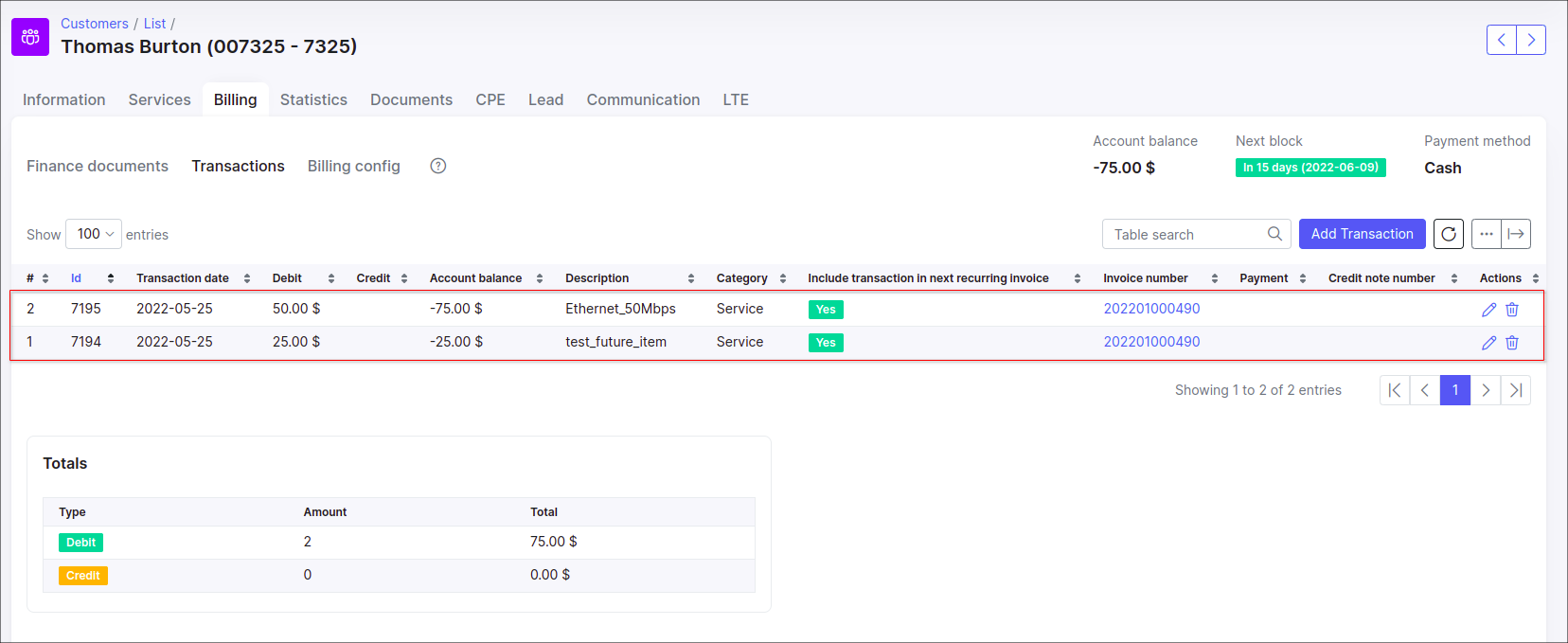Open the Show 100 entries dropdown

94,234
